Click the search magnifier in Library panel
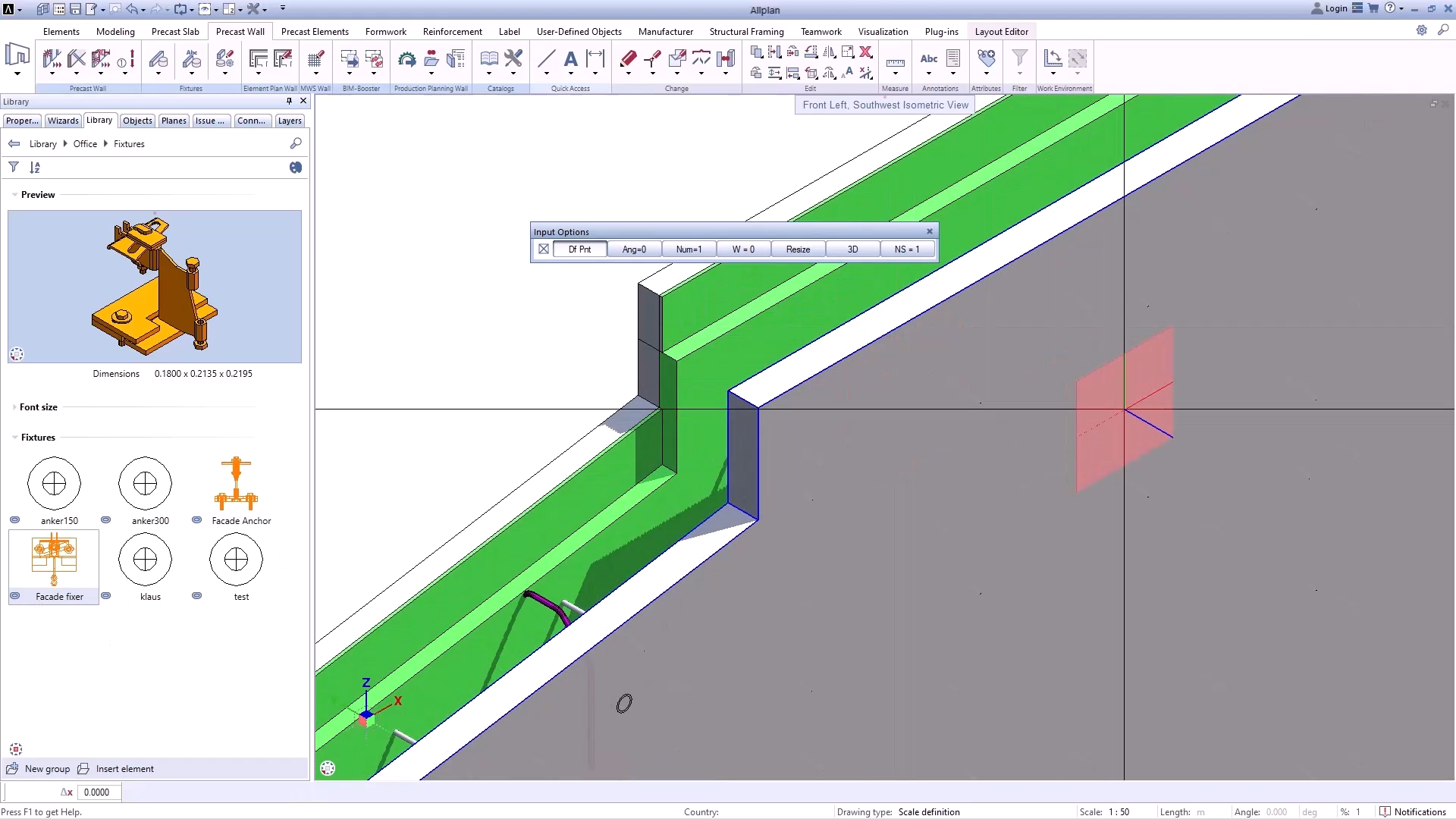Image resolution: width=1456 pixels, height=819 pixels. coord(296,143)
